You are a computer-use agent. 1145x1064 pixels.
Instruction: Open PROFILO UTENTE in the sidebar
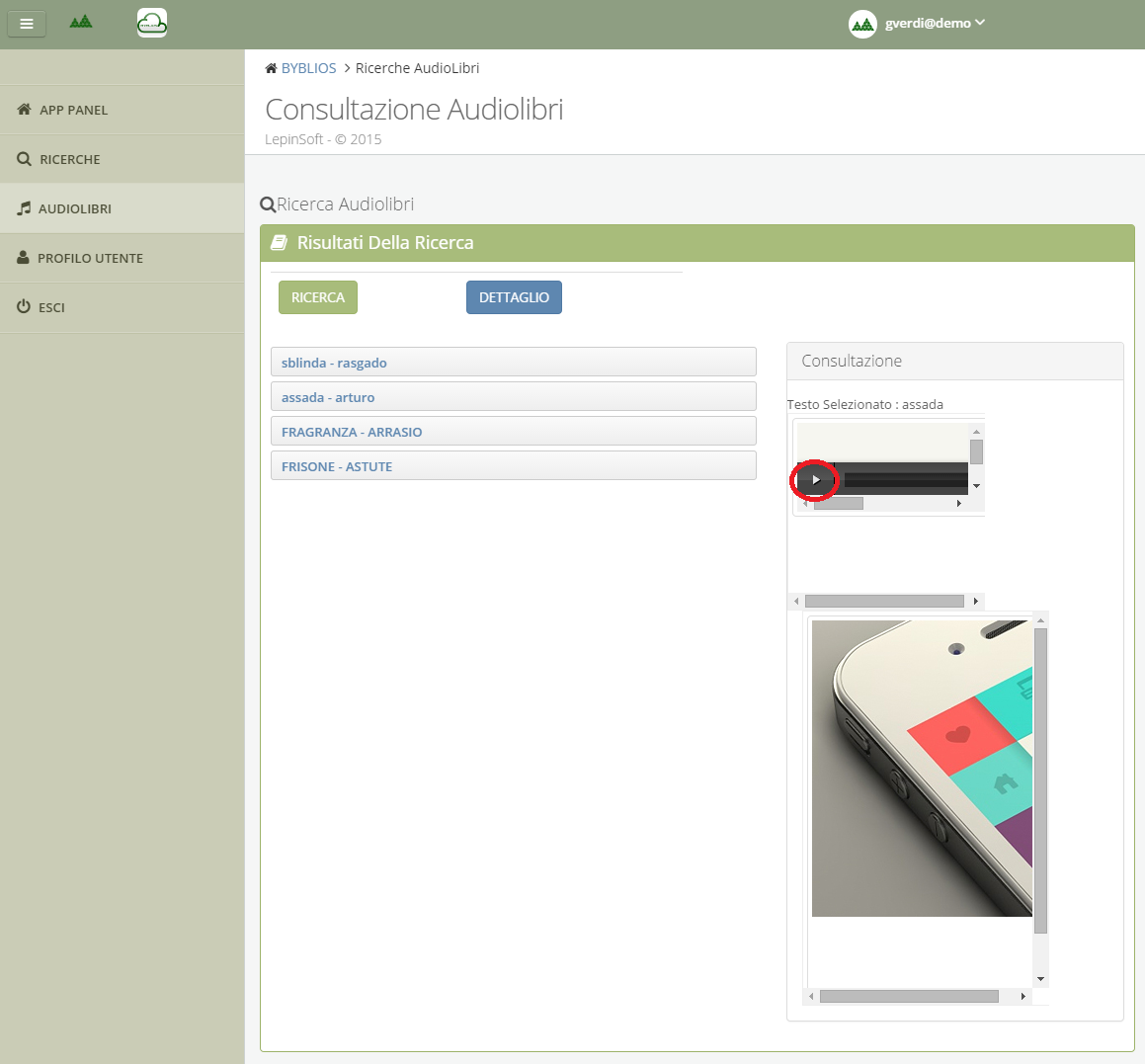click(x=122, y=258)
